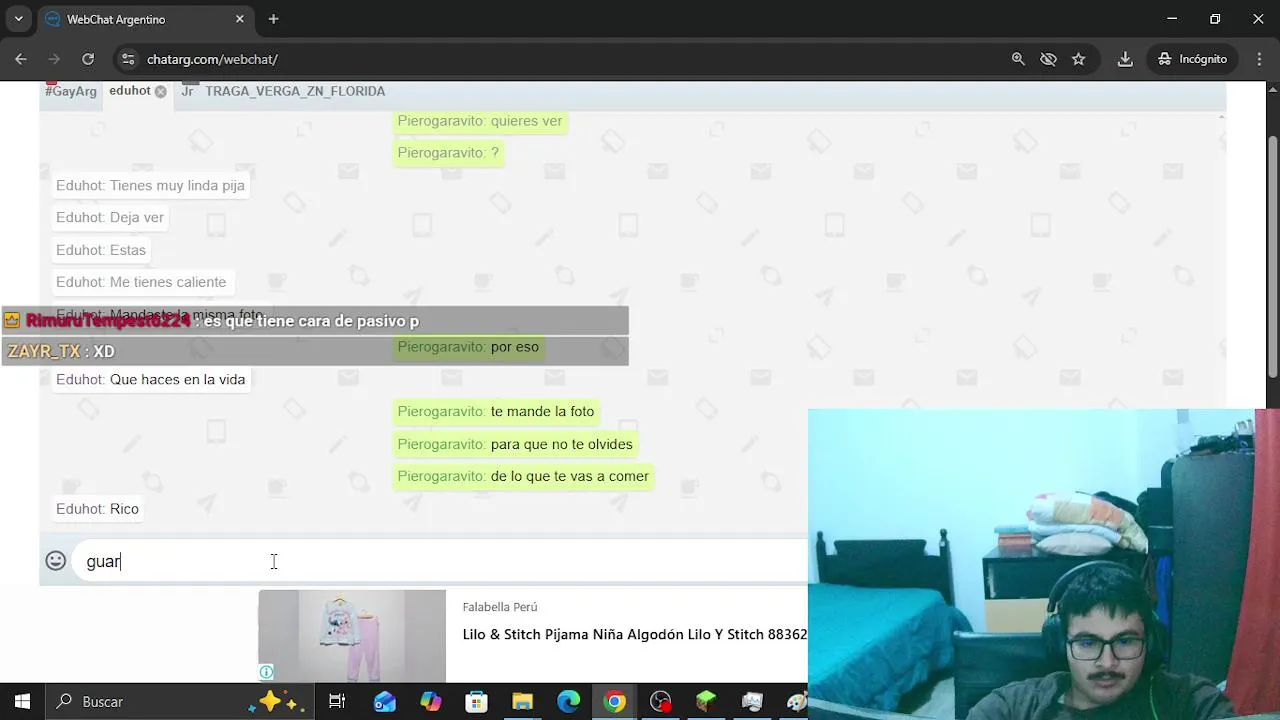Click the "Eduhot: Que haces en la vida" message

point(150,380)
